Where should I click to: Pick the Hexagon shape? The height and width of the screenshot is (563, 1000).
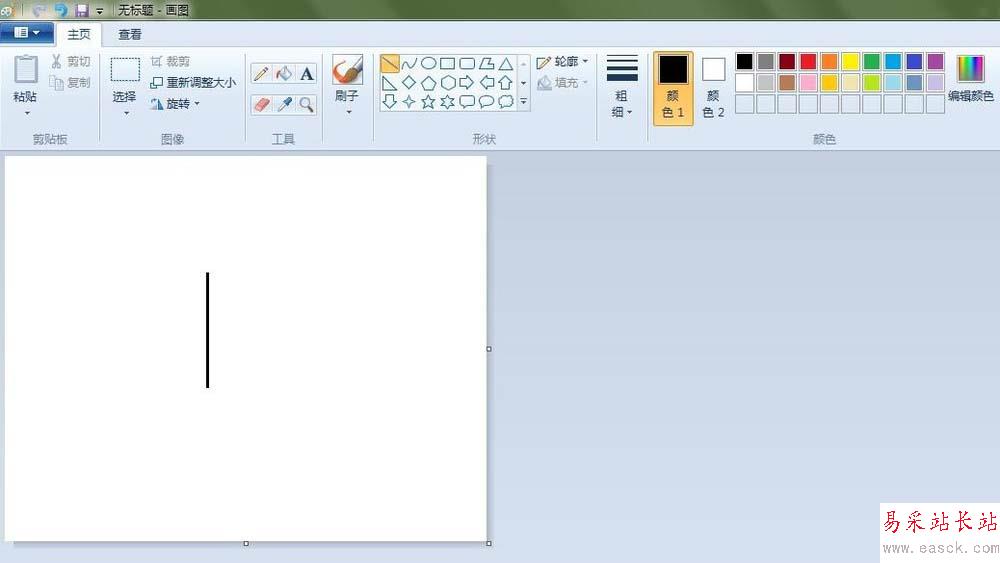[x=448, y=83]
